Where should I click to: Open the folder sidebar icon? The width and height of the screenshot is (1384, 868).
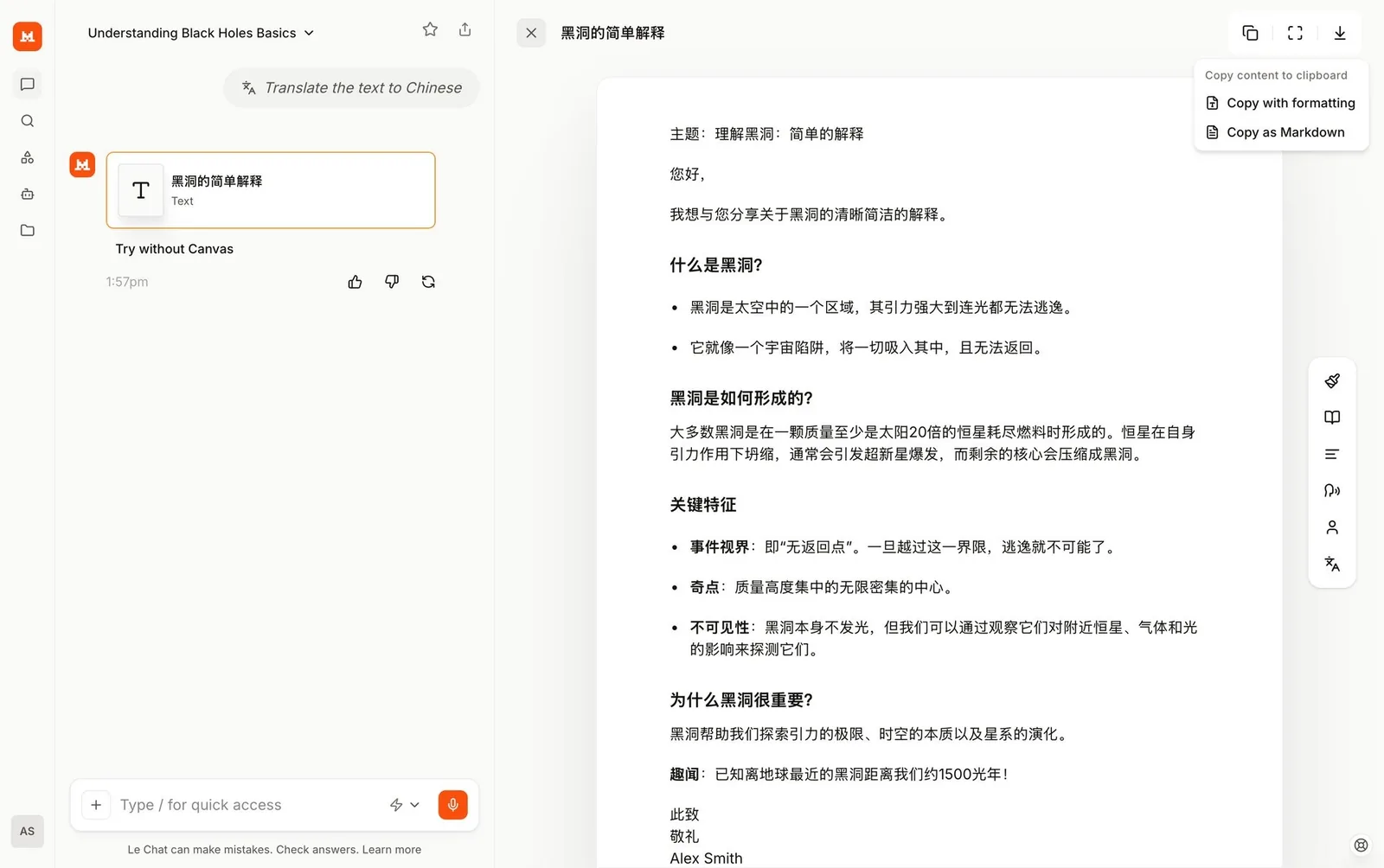point(27,230)
